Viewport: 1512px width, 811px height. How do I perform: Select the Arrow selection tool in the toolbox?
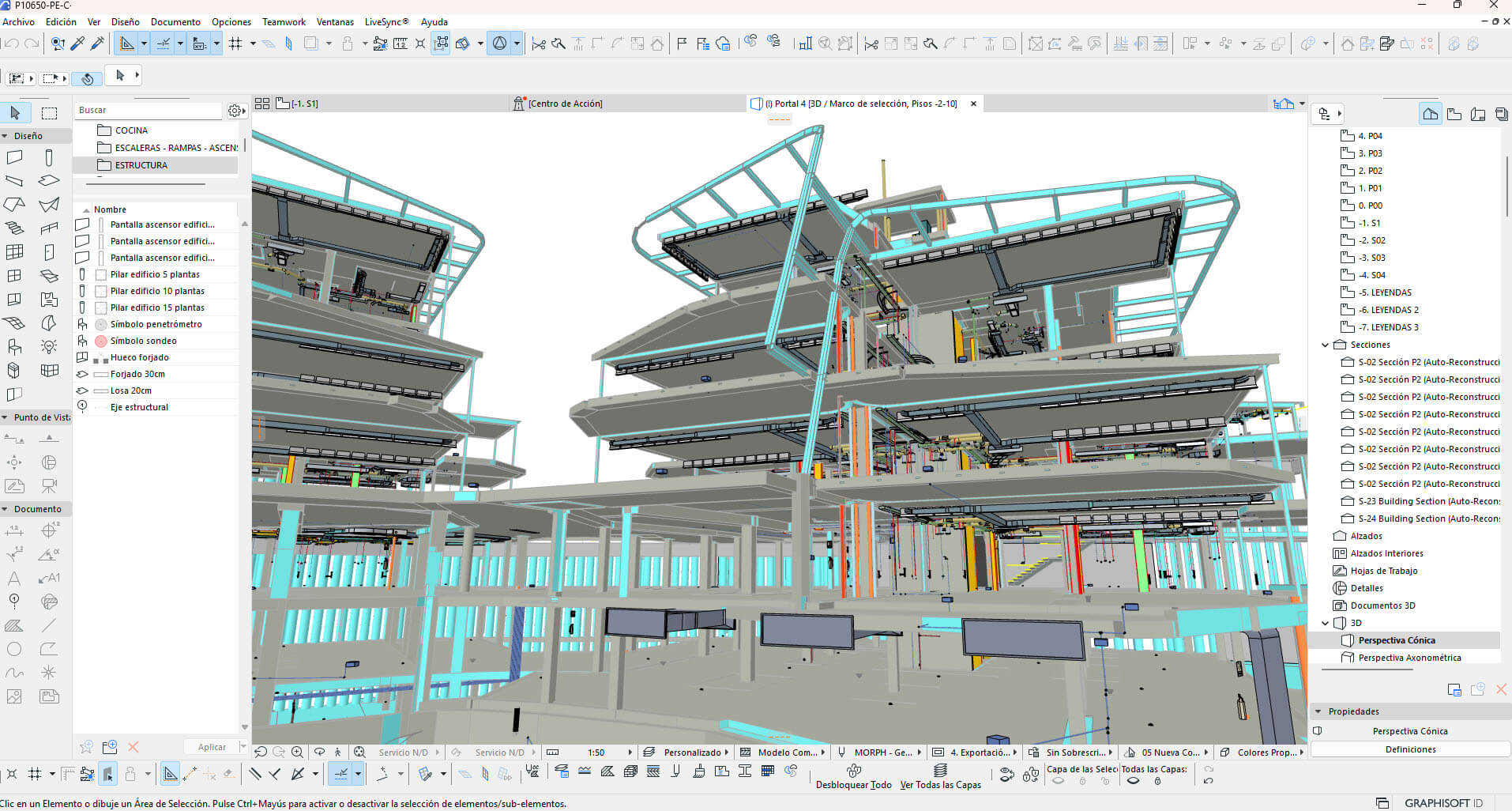[15, 113]
